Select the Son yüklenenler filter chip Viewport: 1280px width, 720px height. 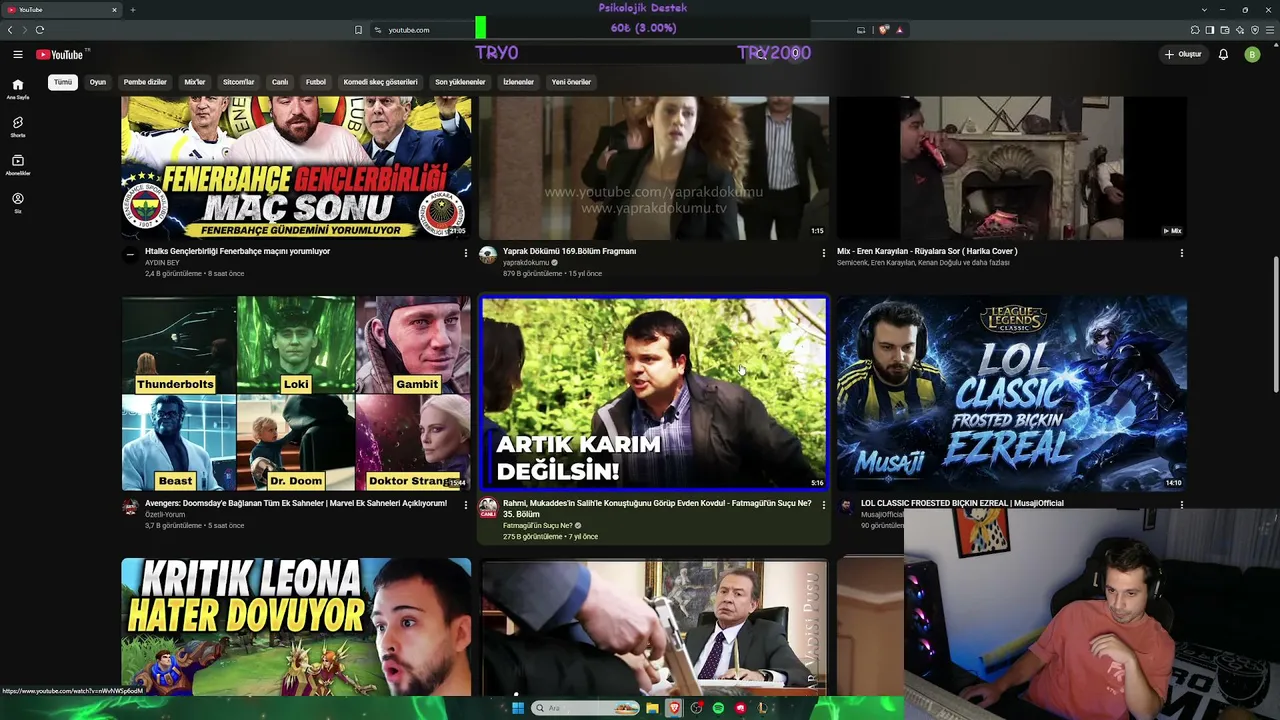460,82
